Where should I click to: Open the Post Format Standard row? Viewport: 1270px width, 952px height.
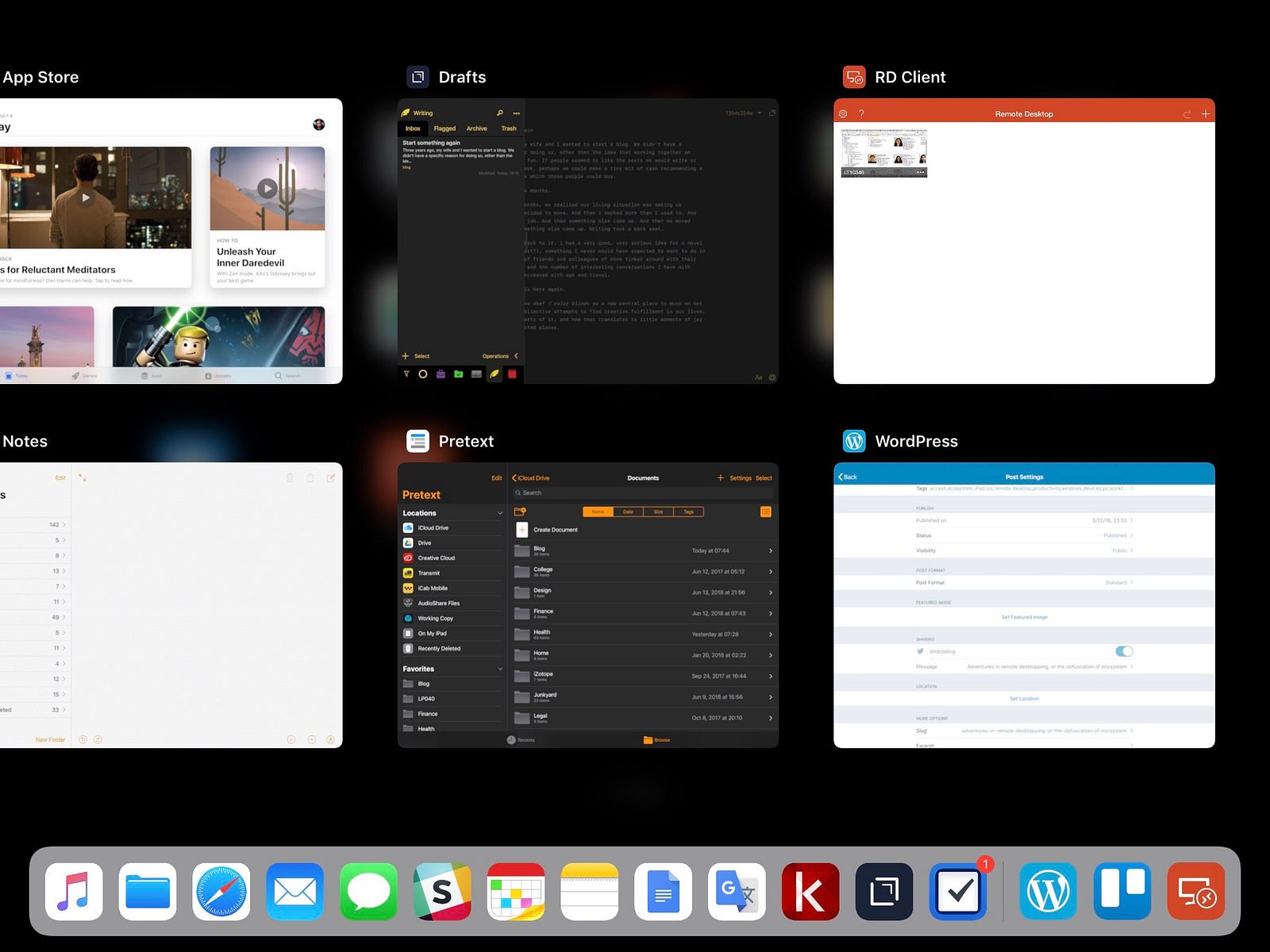pyautogui.click(x=1024, y=582)
